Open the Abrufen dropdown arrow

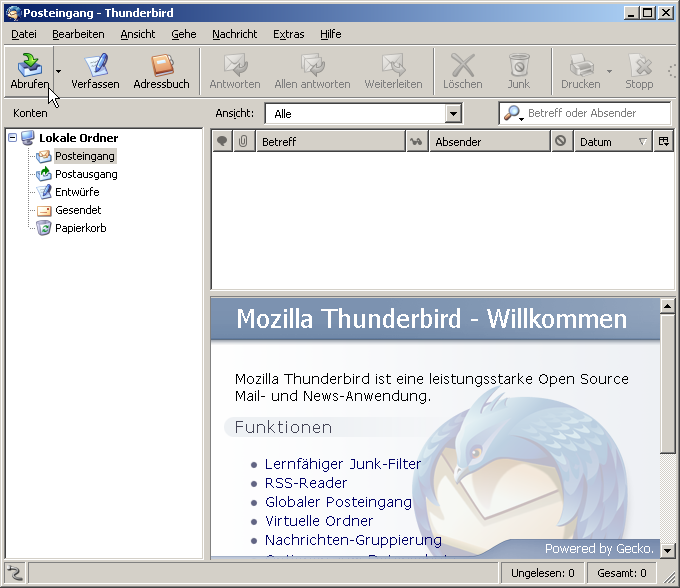coord(59,71)
